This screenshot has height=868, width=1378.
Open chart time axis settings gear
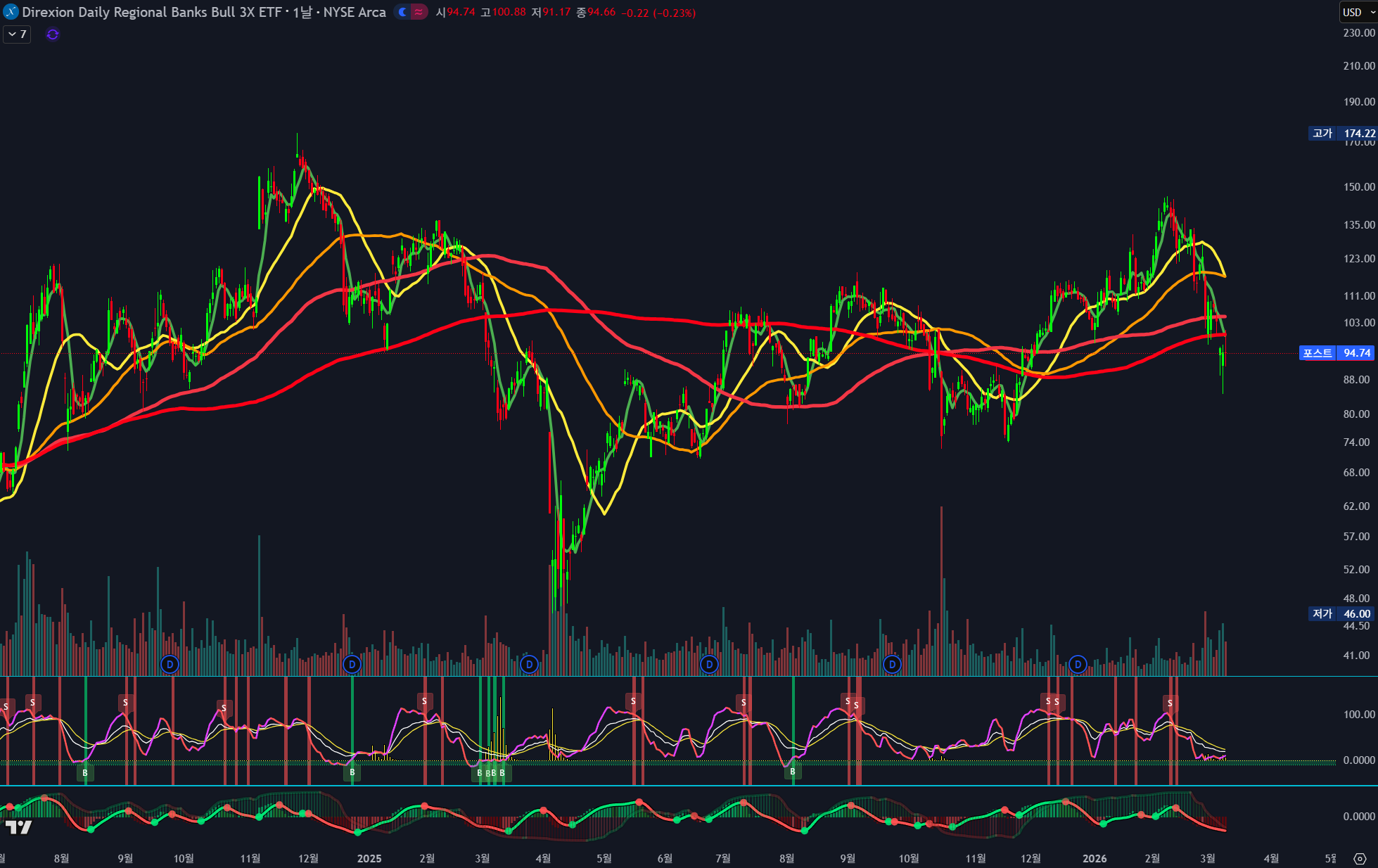click(1360, 858)
